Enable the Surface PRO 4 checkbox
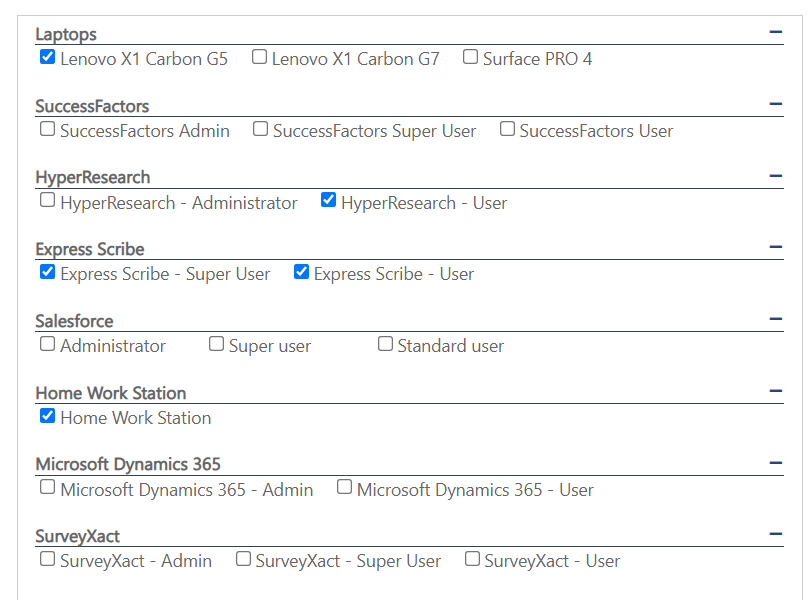Screen dimensions: 811x600 click(470, 58)
